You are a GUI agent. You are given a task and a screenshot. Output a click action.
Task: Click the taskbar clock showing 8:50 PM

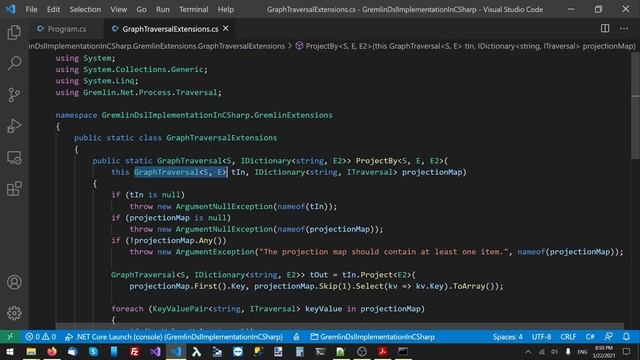(603, 351)
